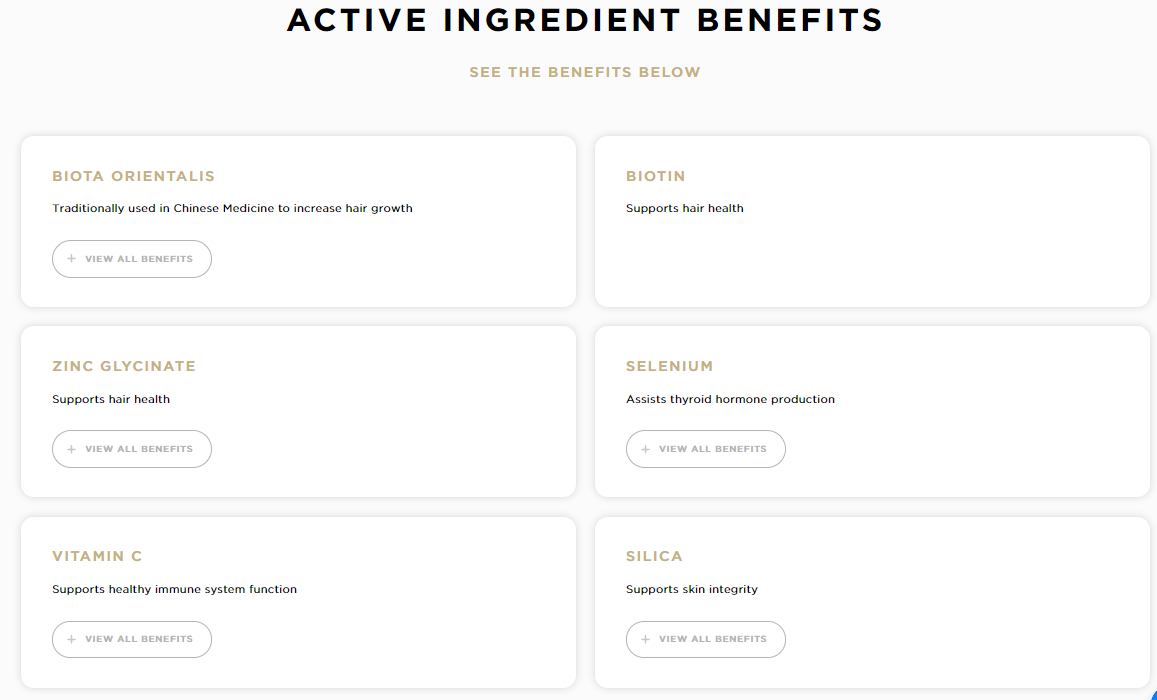
Task: Click the Active Ingredient Benefits page title
Action: 585,20
